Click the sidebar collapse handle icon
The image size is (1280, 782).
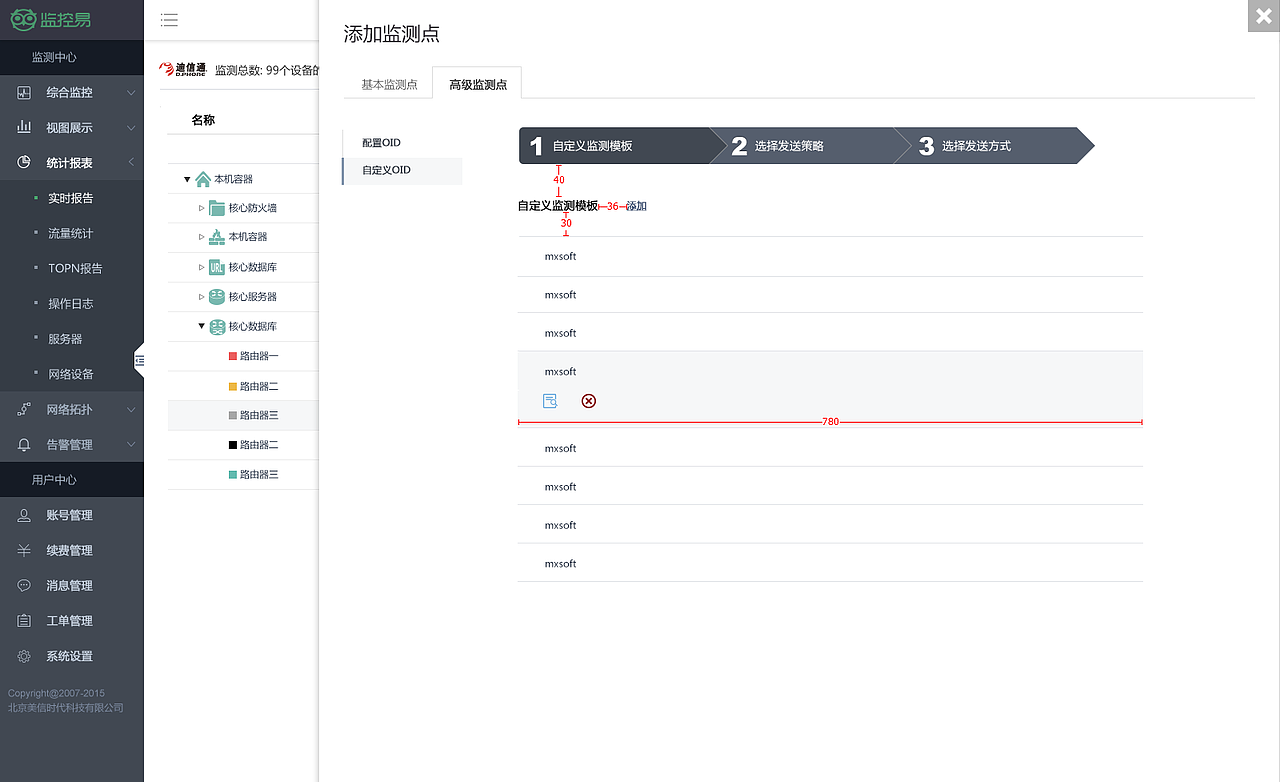tap(139, 360)
